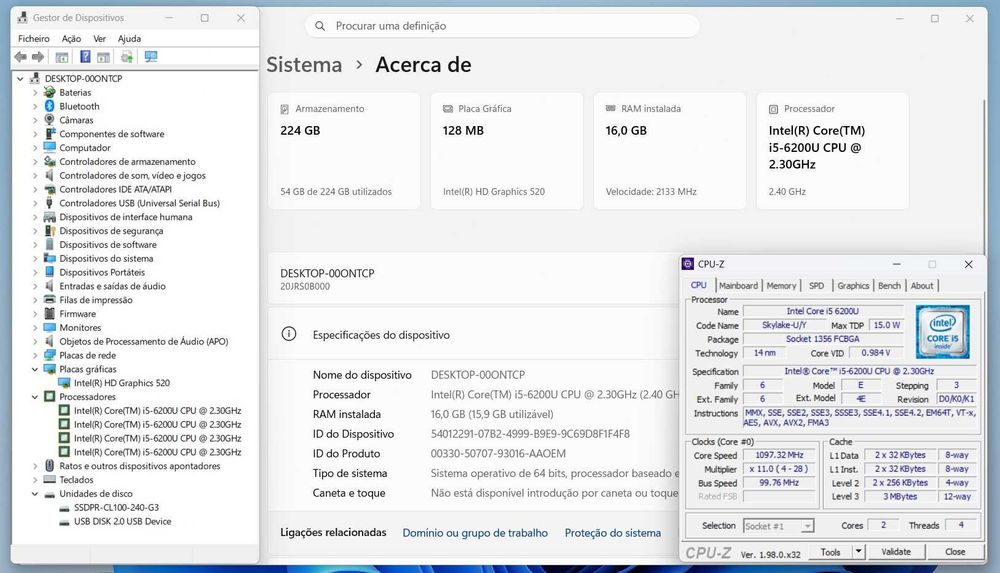
Task: Expand the Controladores de armazenamento node
Action: tap(35, 161)
